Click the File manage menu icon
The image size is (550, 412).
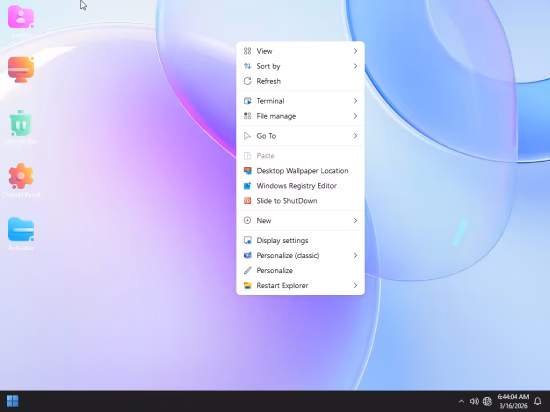point(248,116)
